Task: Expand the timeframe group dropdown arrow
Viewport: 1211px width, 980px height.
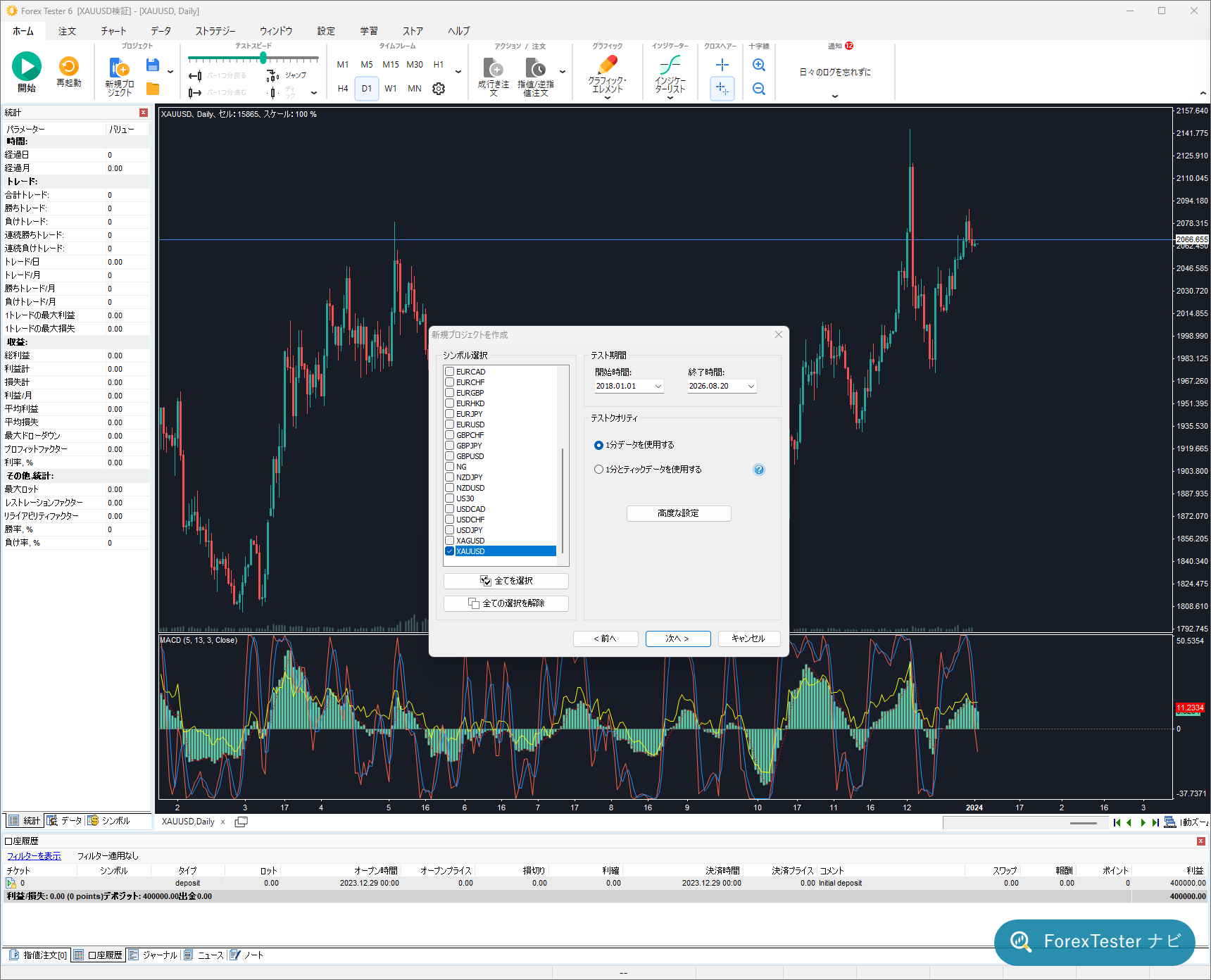Action: click(458, 72)
